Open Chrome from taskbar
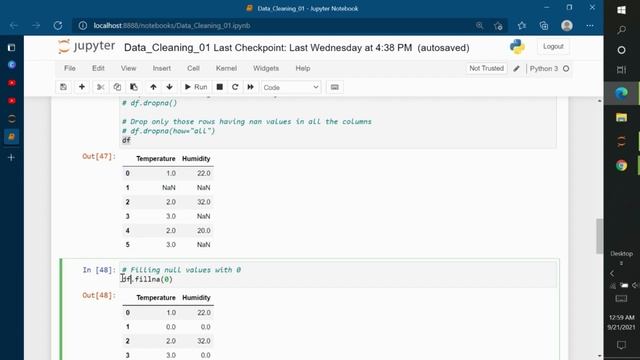This screenshot has height=360, width=640. [x=622, y=165]
